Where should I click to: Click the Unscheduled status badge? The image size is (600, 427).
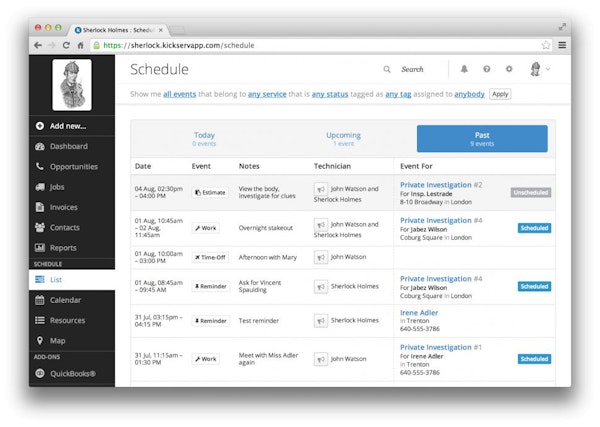click(x=530, y=191)
